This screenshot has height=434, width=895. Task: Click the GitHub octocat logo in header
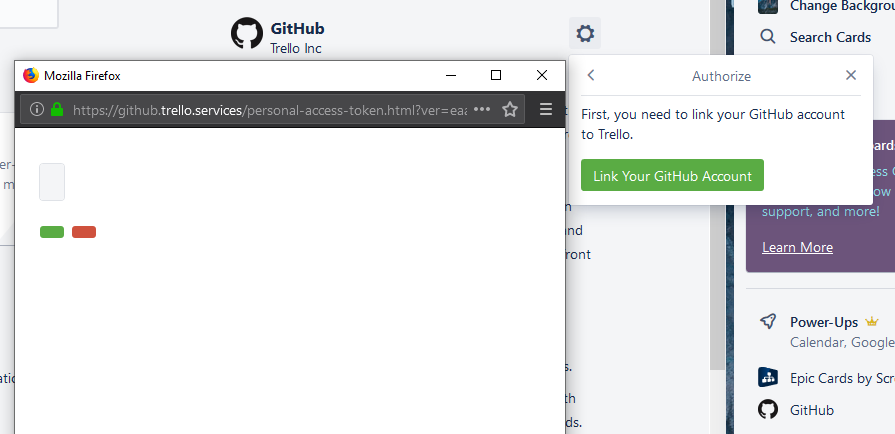coord(247,33)
